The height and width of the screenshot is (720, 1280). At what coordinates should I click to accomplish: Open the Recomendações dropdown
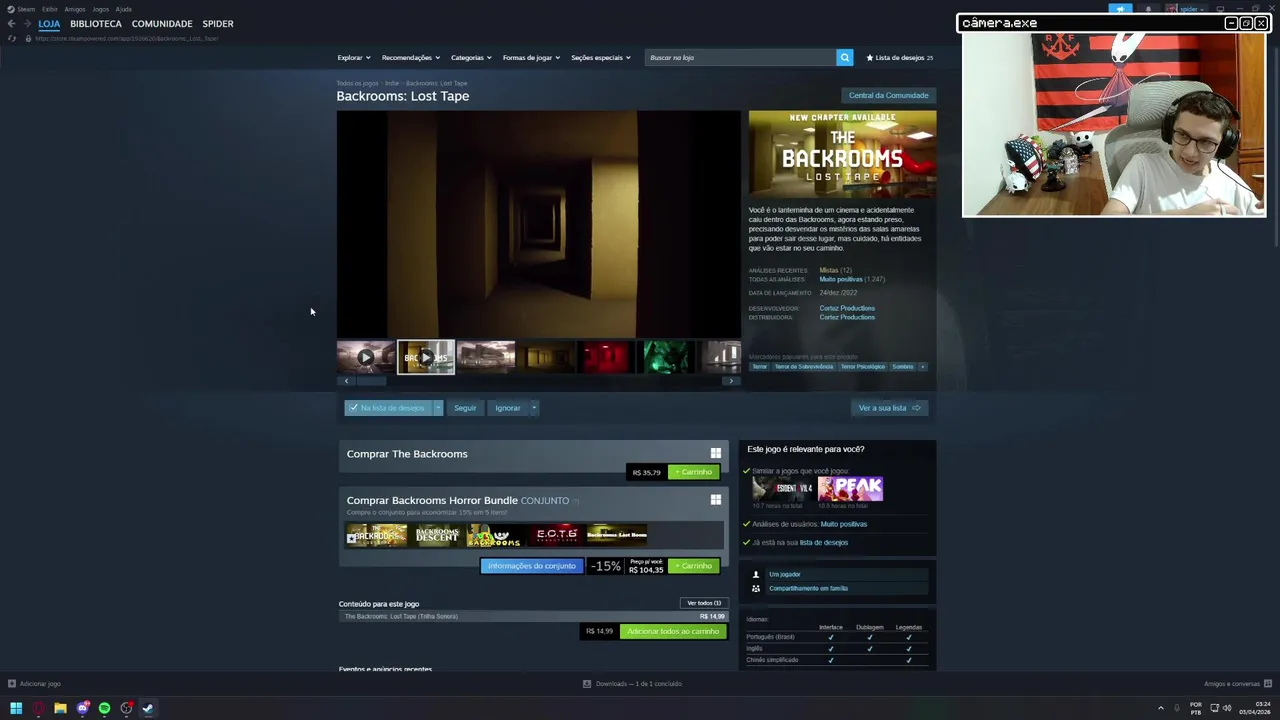(410, 57)
